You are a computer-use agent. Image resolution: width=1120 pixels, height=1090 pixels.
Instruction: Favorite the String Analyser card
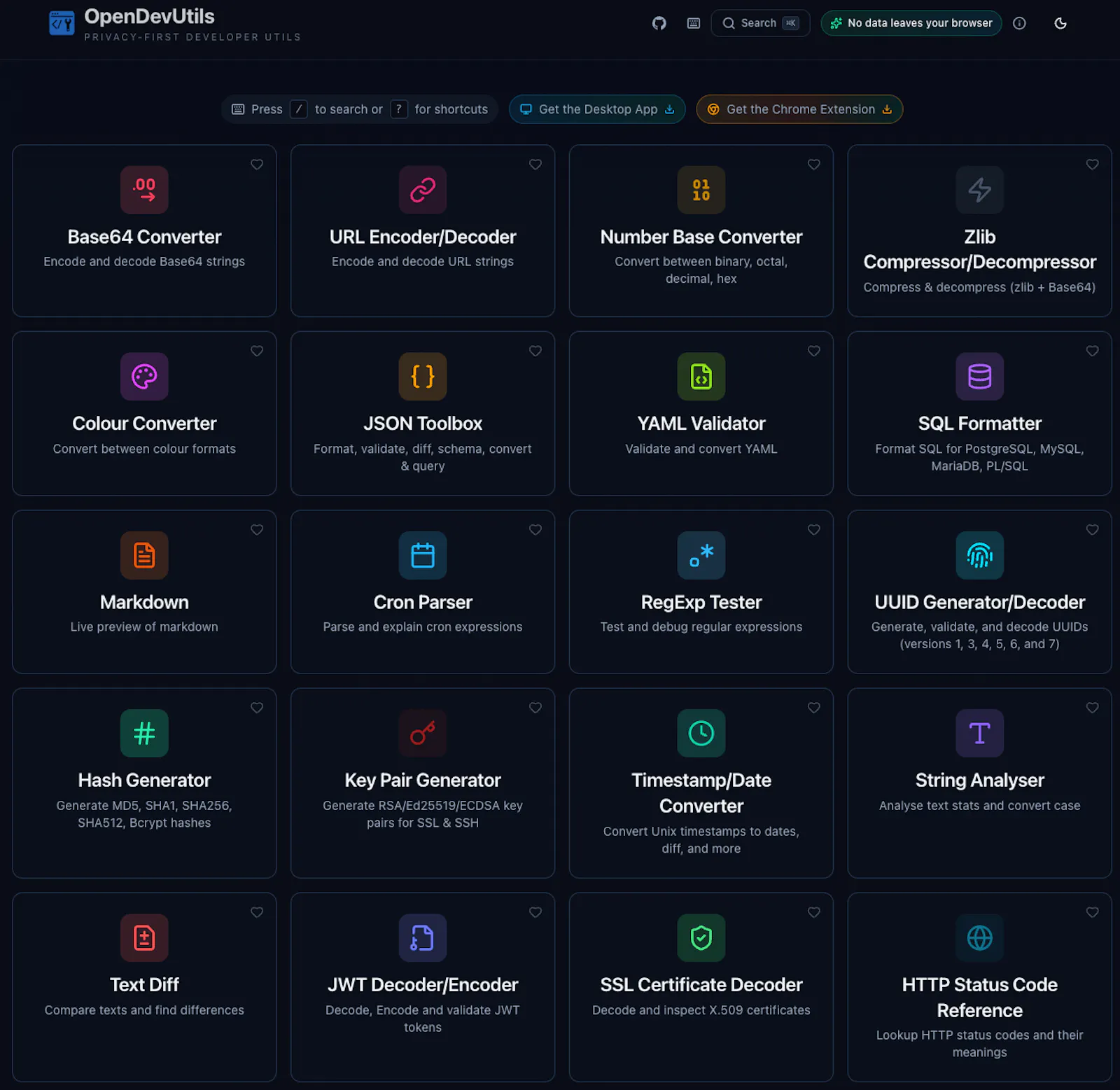click(x=1093, y=708)
